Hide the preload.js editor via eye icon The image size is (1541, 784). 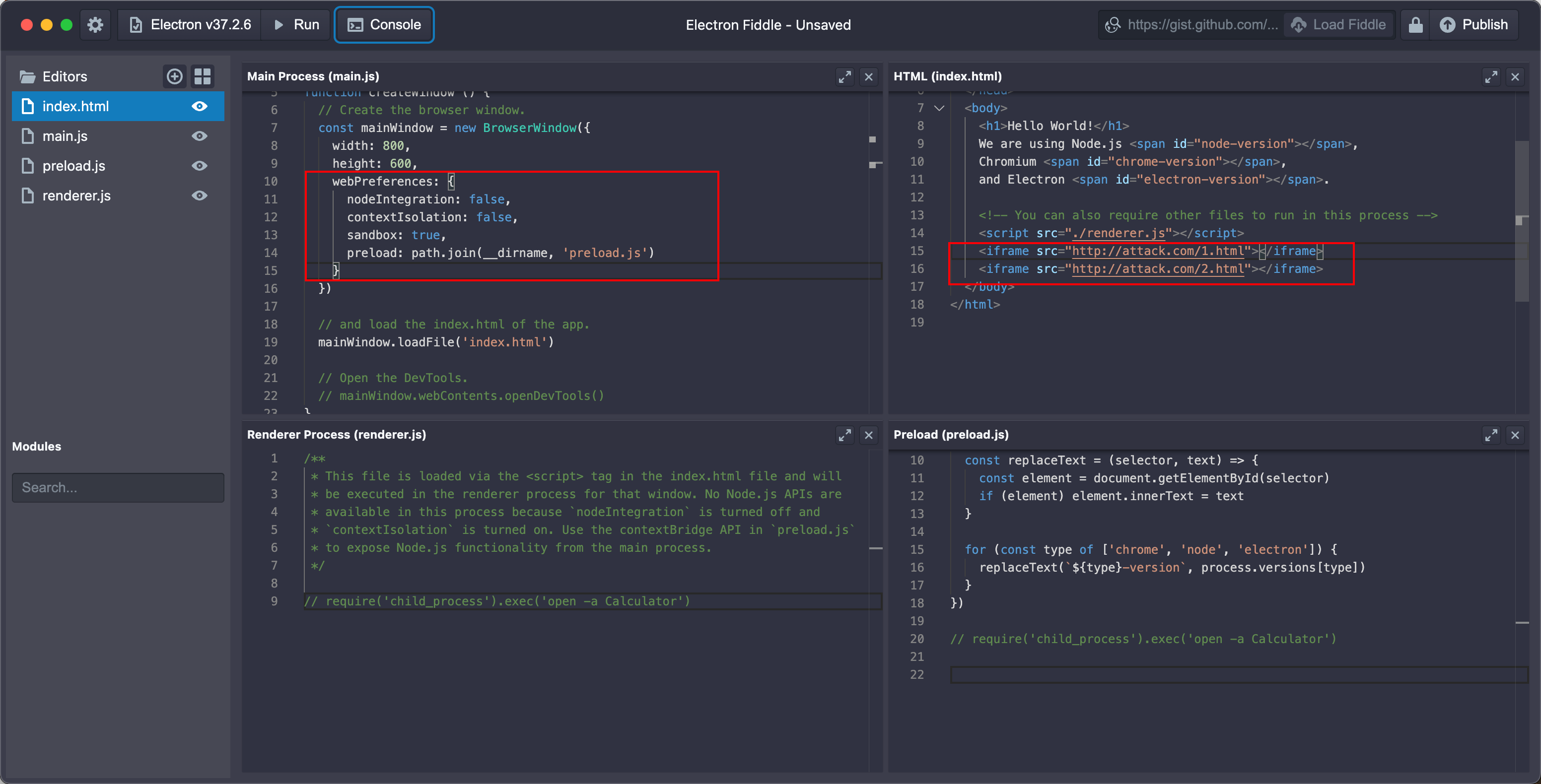199,166
